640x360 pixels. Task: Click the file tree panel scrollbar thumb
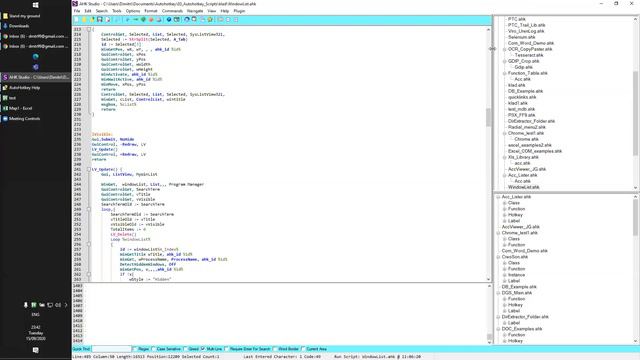636,113
